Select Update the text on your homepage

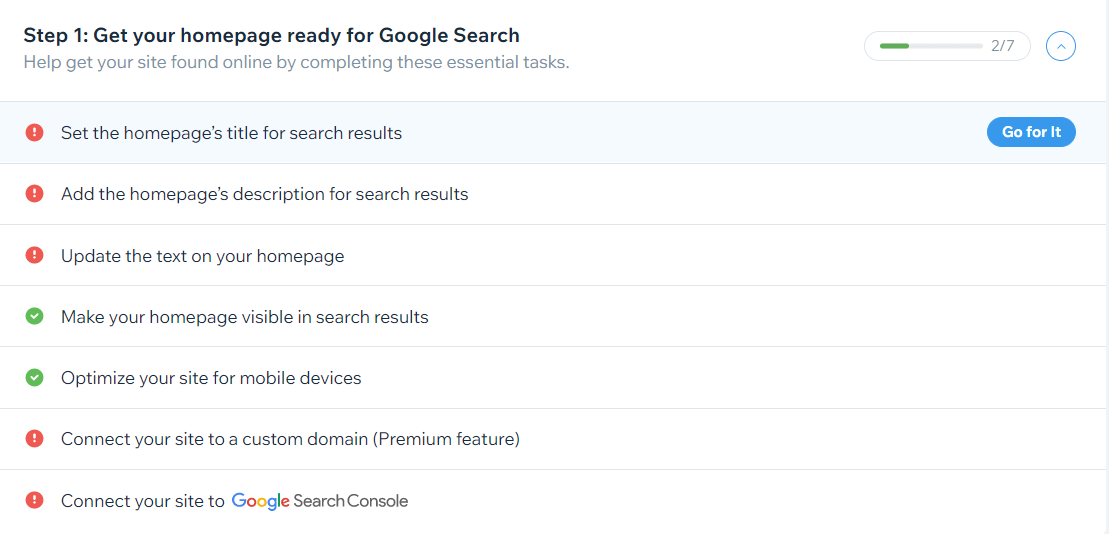tap(202, 255)
